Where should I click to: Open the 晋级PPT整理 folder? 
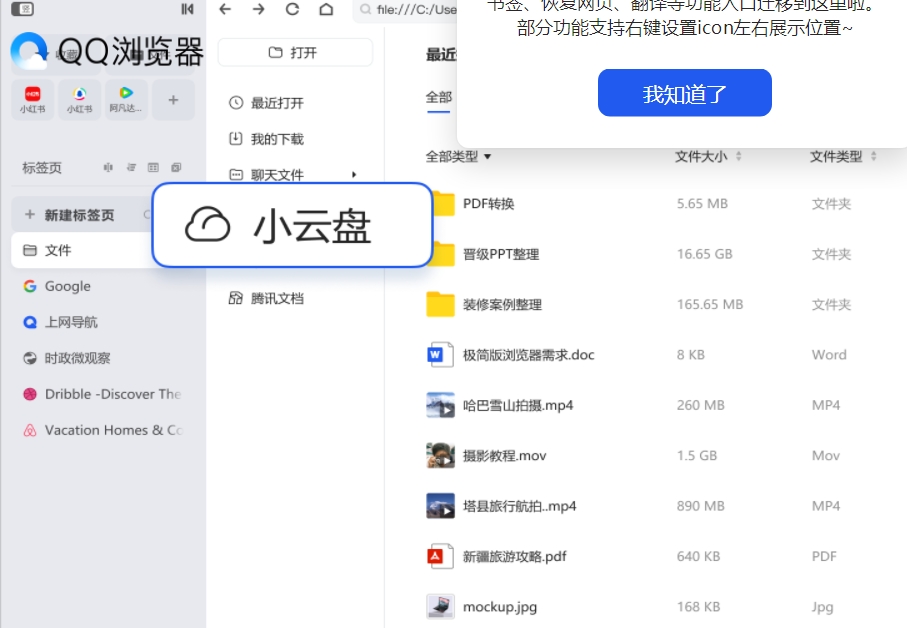[501, 254]
